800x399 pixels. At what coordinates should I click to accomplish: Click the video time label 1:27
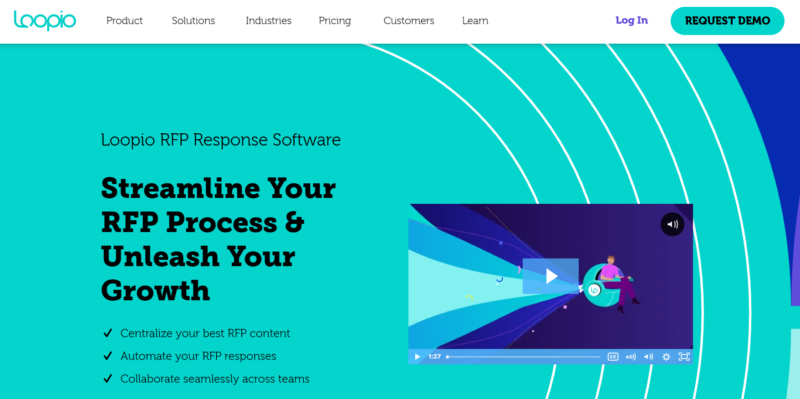point(434,357)
